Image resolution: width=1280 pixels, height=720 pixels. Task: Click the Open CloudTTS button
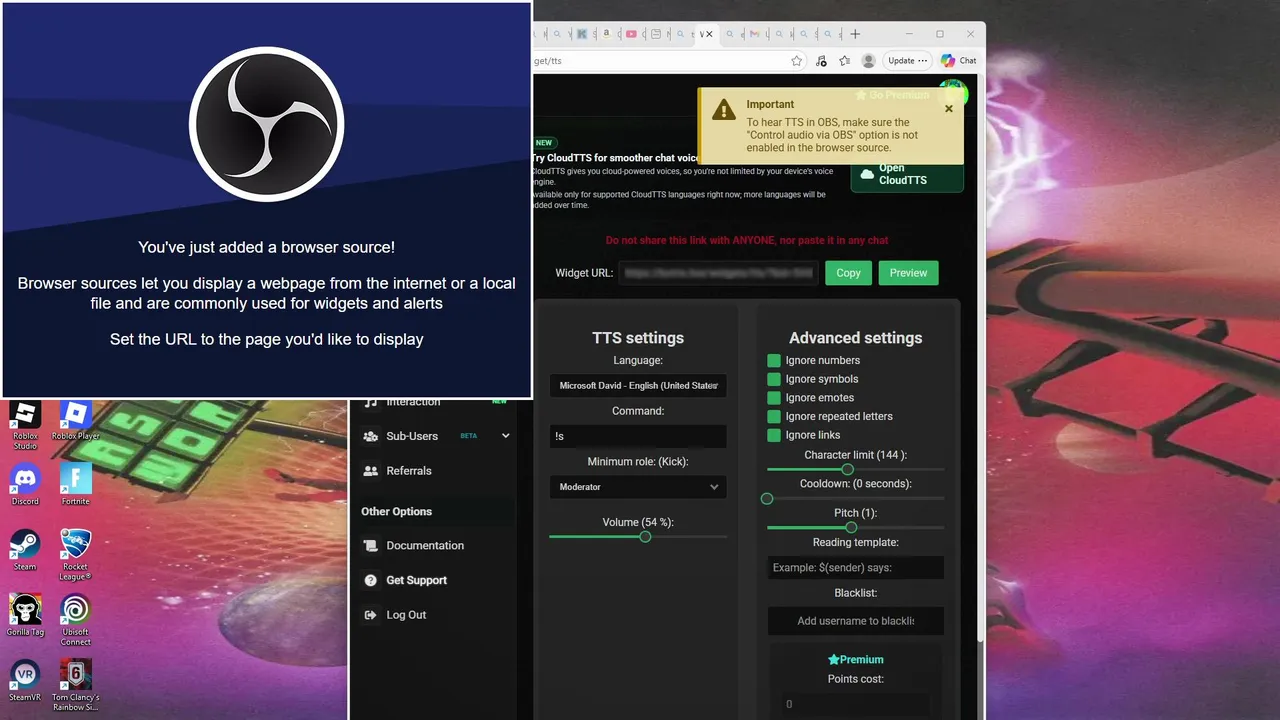[x=907, y=174]
